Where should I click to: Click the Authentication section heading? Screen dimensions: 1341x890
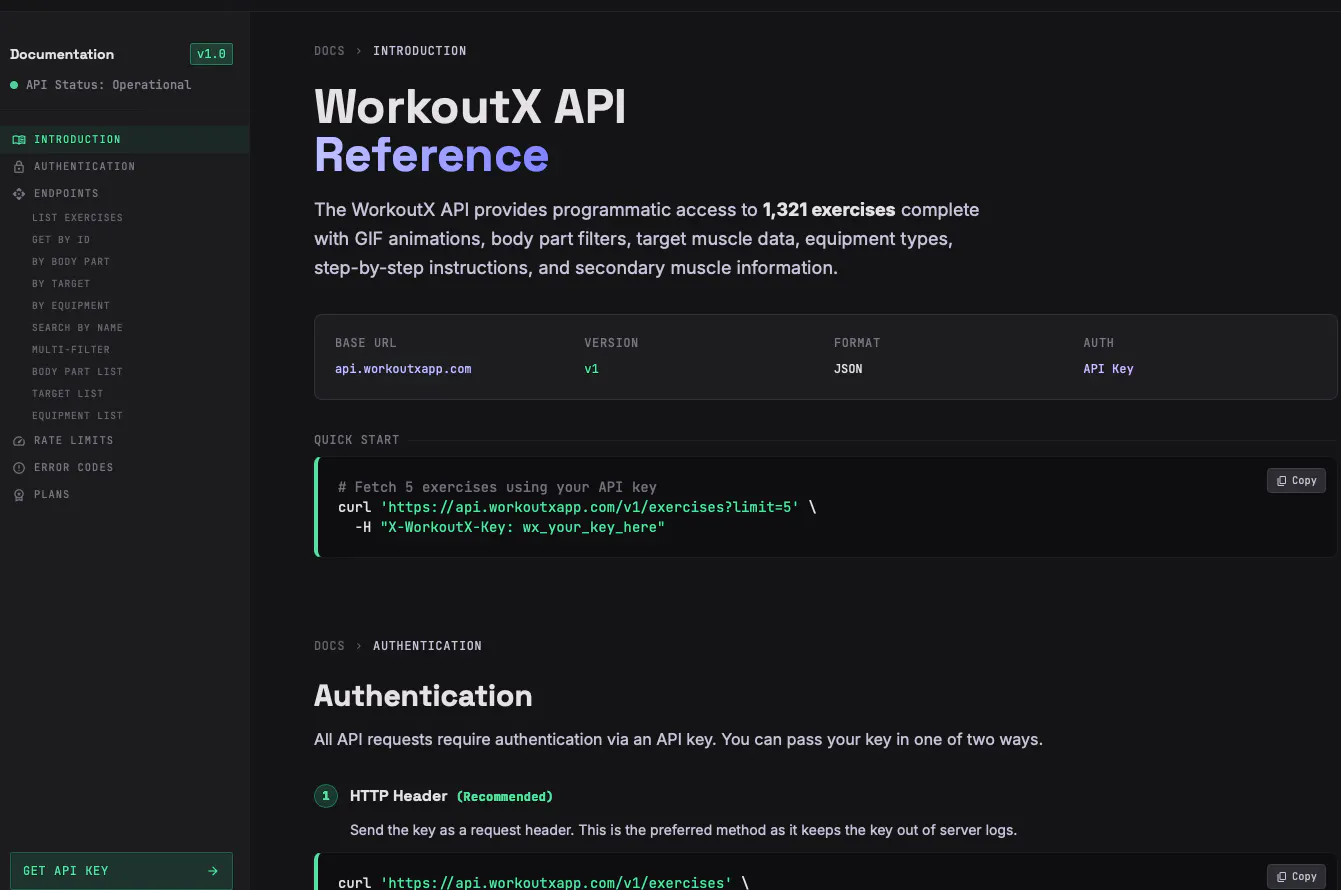click(423, 696)
